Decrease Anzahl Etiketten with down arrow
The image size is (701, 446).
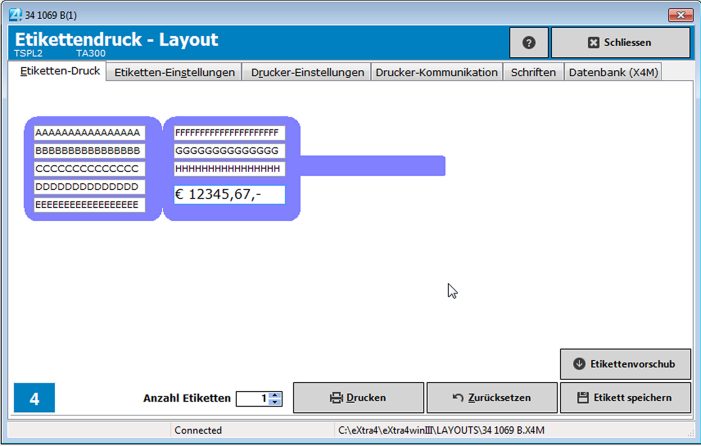point(275,402)
